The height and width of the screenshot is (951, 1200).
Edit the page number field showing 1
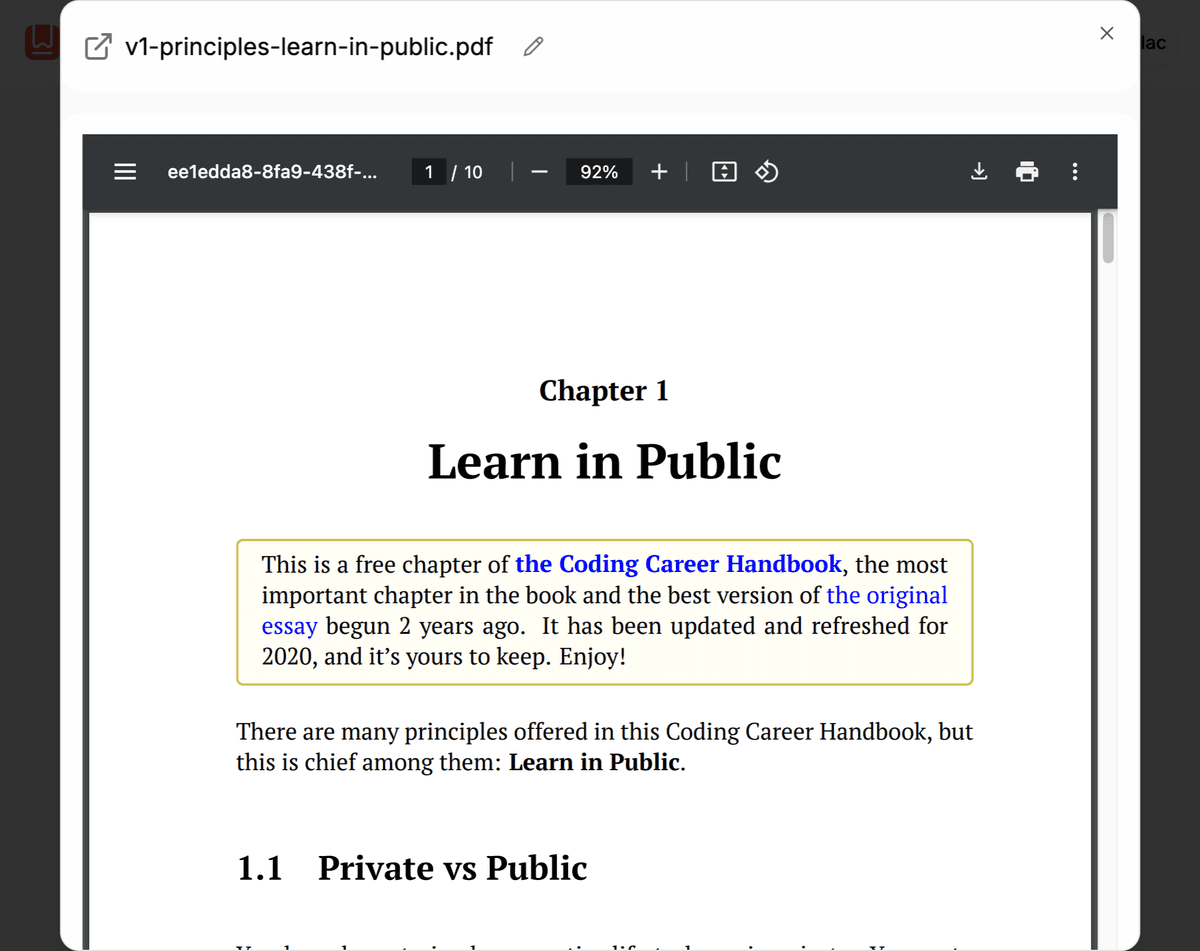[x=428, y=171]
